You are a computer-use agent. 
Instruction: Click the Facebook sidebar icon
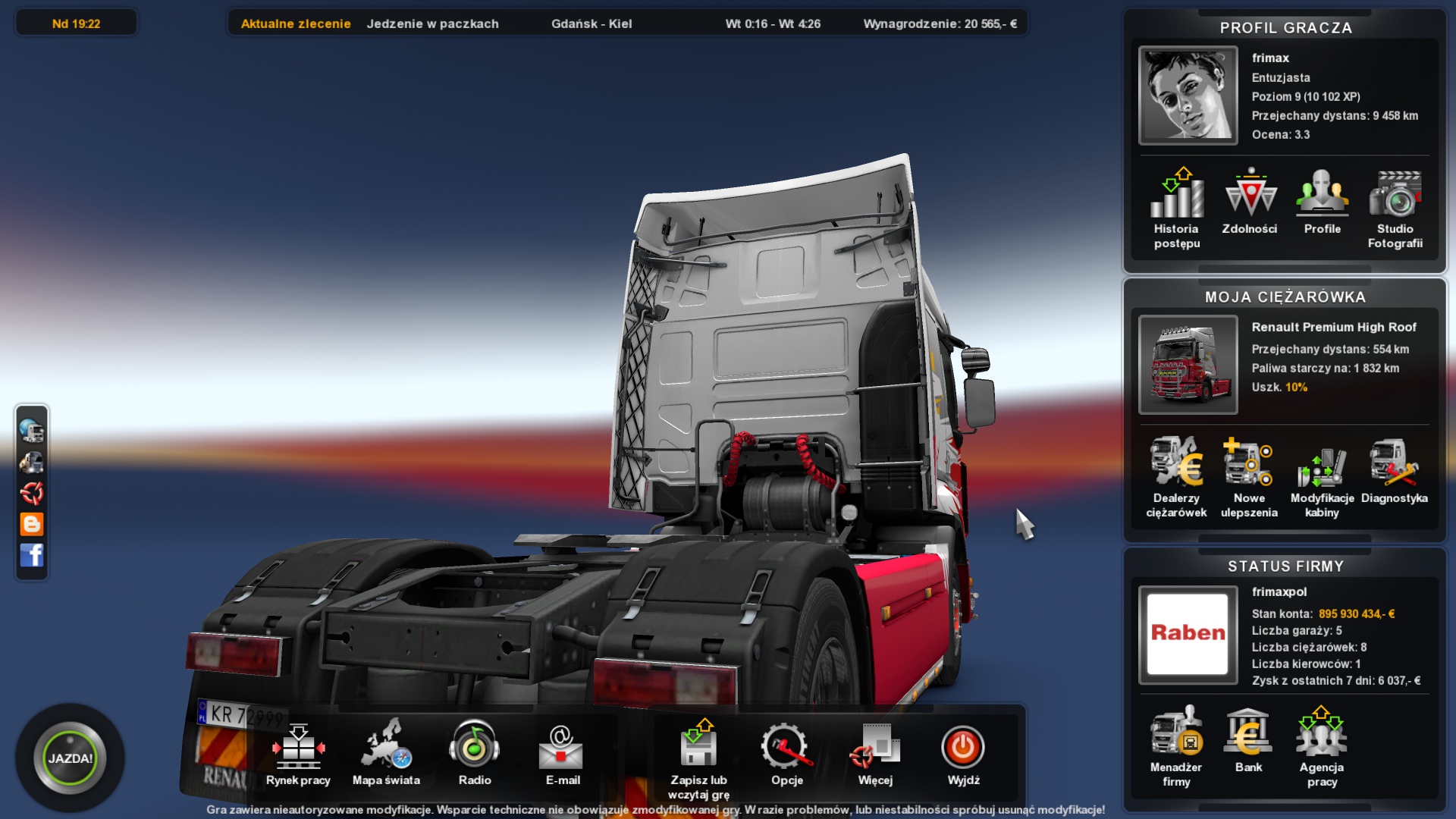point(32,555)
